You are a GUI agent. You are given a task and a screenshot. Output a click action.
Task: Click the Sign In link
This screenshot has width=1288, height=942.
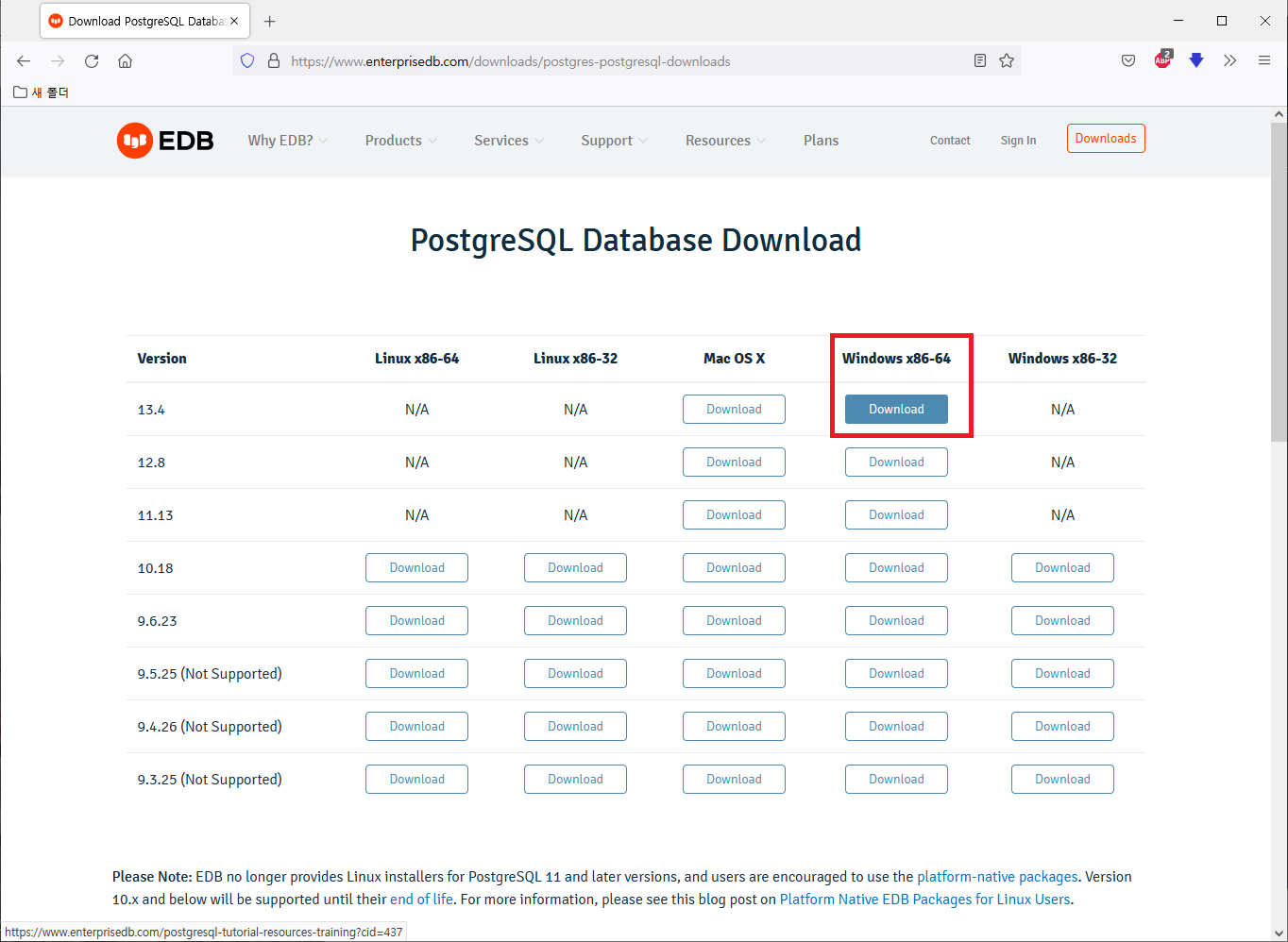(x=1018, y=141)
